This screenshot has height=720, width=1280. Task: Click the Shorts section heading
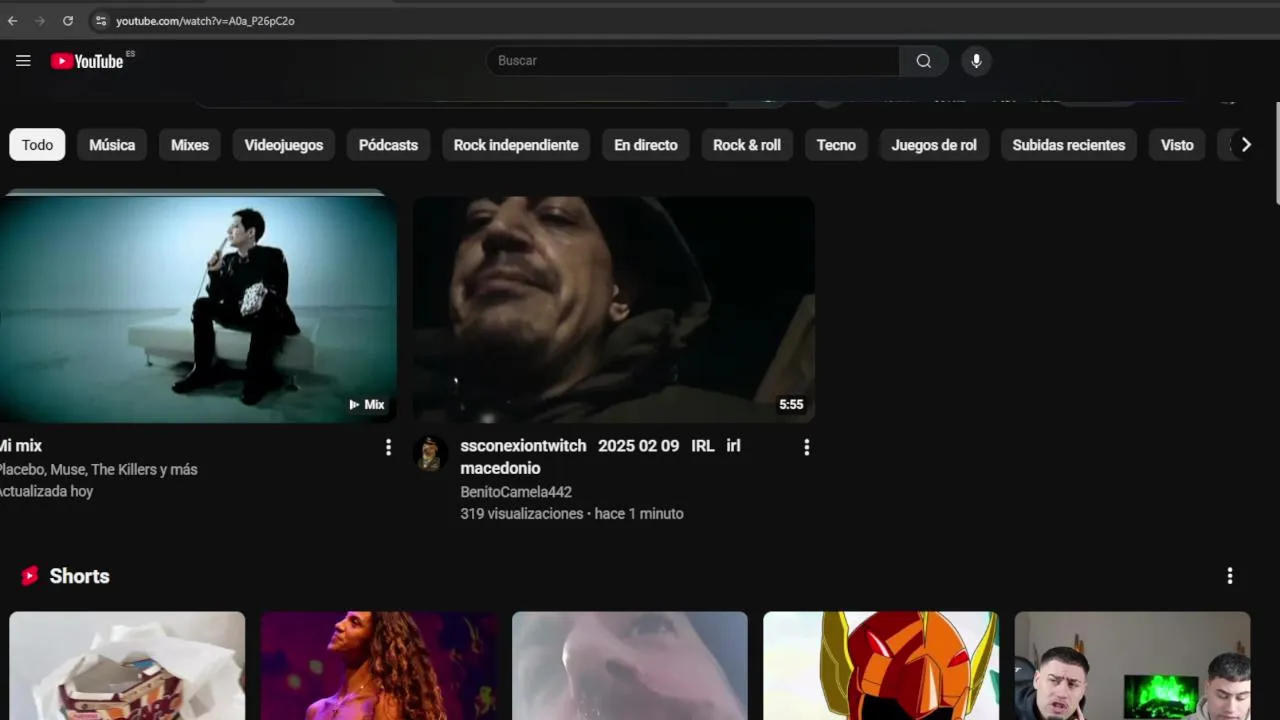coord(79,576)
